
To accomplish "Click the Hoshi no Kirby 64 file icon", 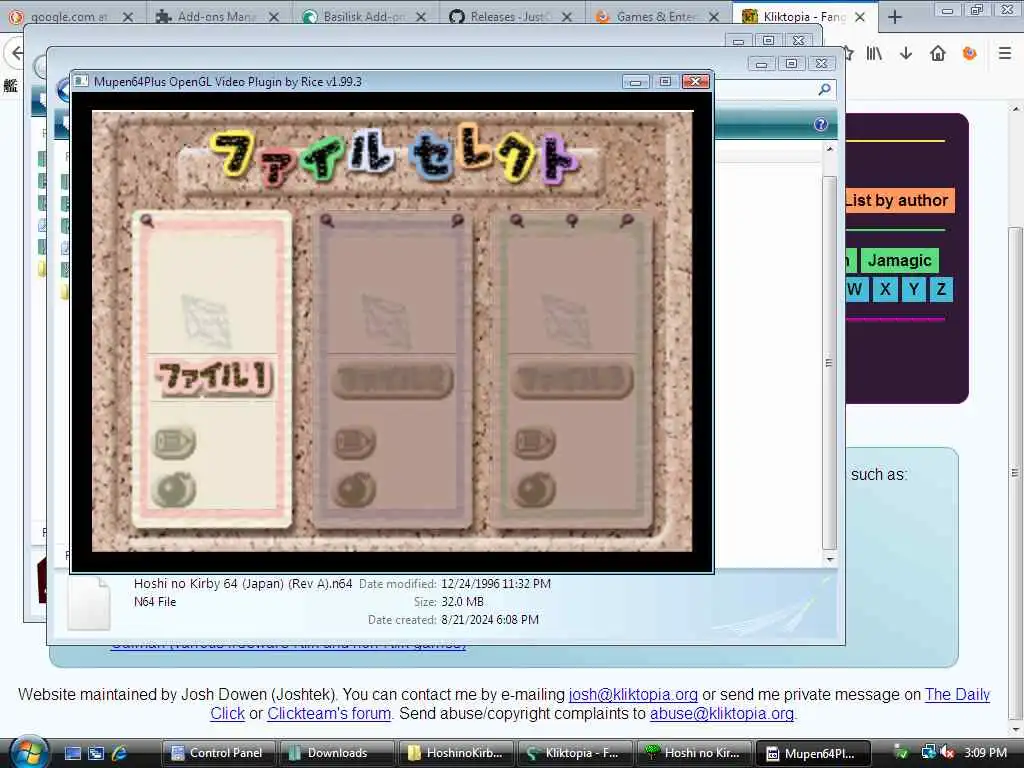I will coord(89,604).
